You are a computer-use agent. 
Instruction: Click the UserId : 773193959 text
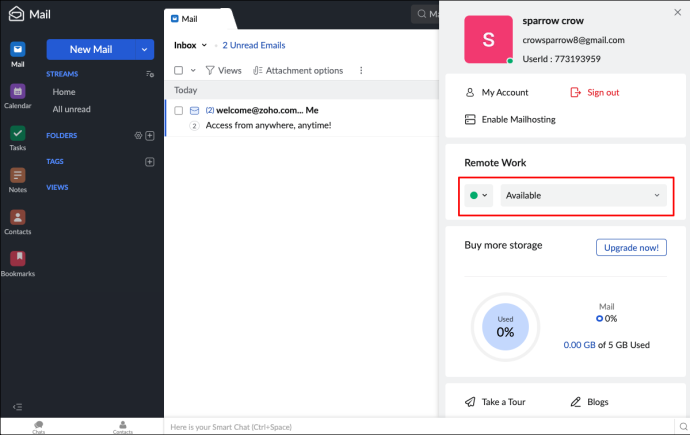pyautogui.click(x=562, y=59)
